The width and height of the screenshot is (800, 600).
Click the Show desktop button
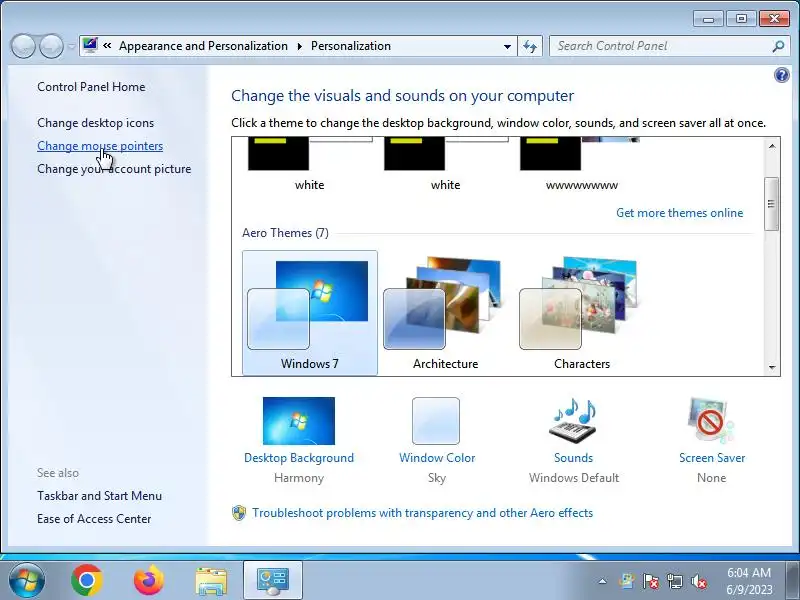793,580
